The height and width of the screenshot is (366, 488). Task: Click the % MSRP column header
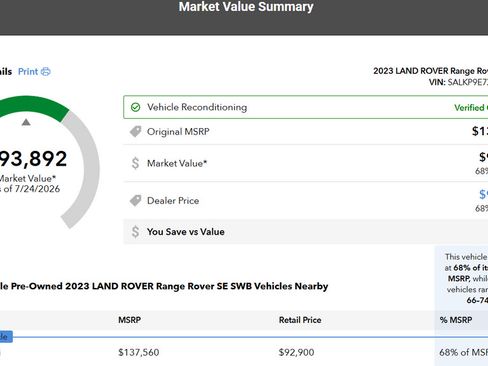tap(456, 320)
